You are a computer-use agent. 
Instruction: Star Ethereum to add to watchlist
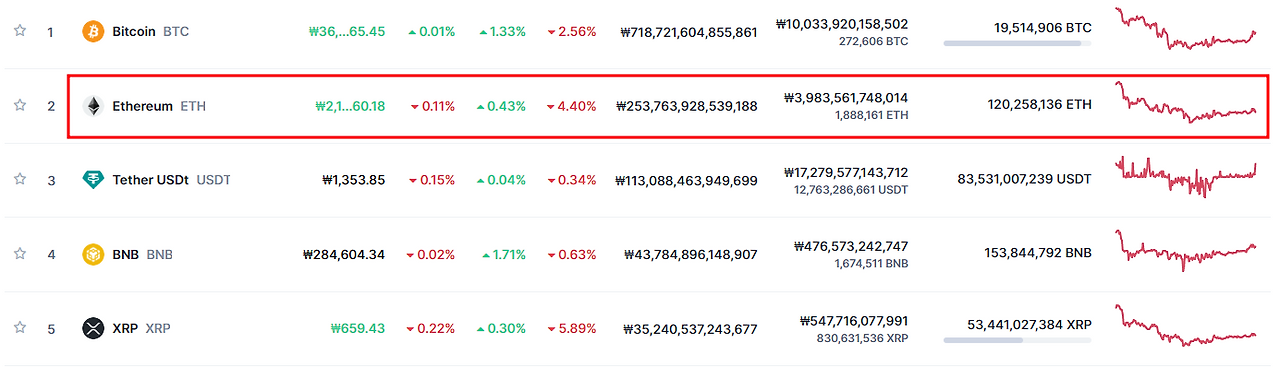(19, 105)
